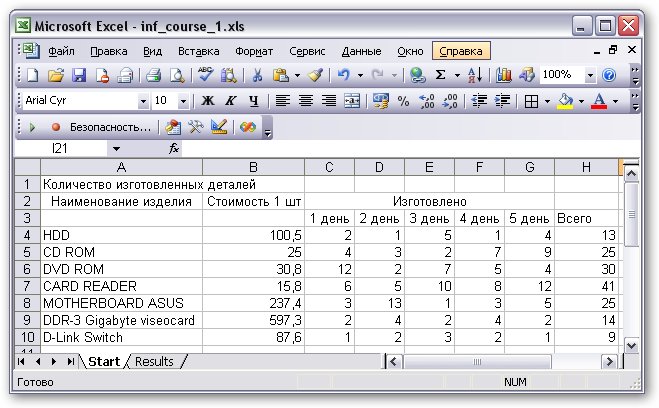Open the Формат menu
The image size is (659, 408).
point(254,50)
